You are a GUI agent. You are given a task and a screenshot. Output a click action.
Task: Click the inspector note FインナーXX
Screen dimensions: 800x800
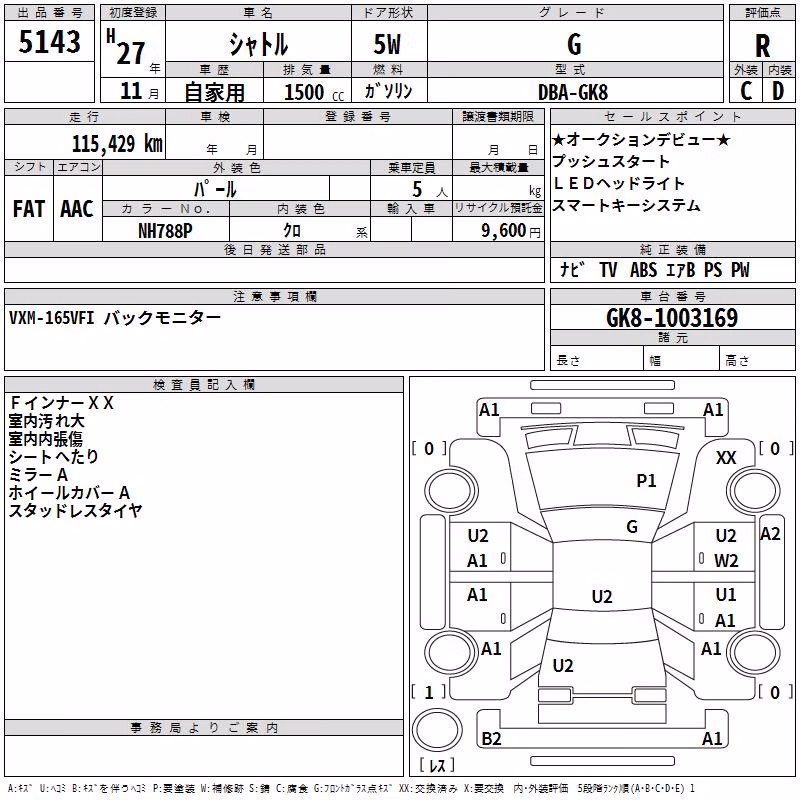[61, 403]
